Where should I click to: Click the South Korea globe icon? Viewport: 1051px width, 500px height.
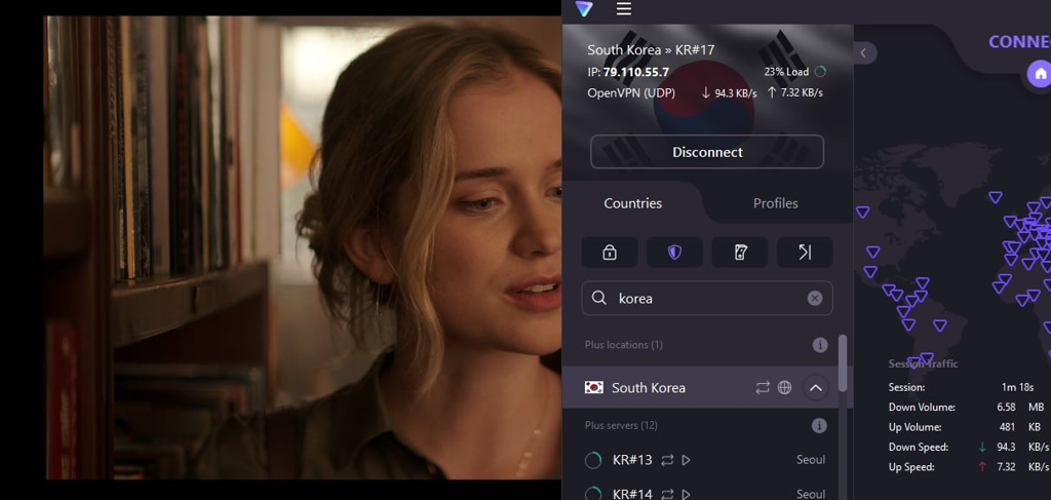[x=785, y=388]
